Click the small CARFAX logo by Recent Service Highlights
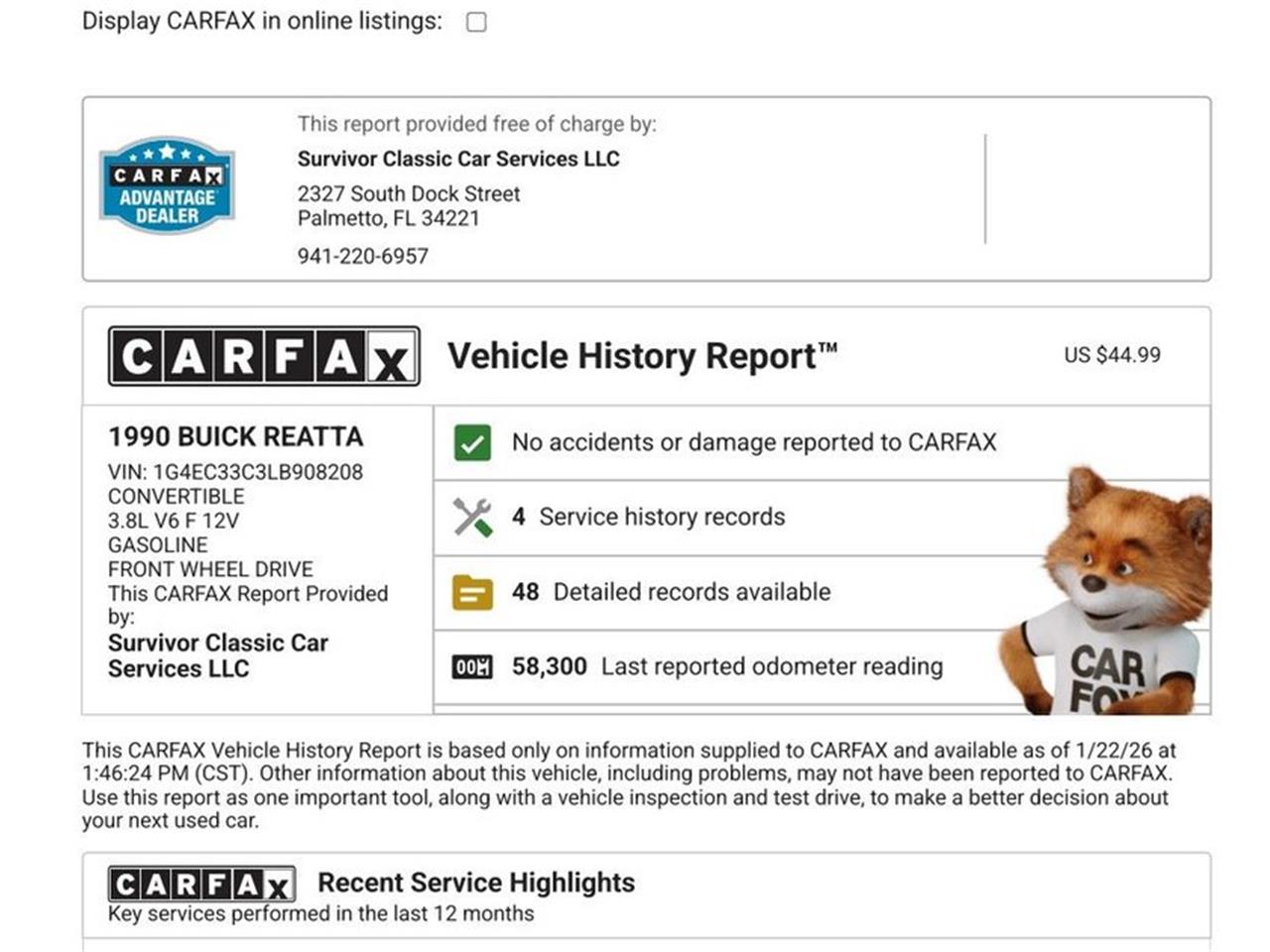This screenshot has width=1270, height=952. tap(201, 884)
